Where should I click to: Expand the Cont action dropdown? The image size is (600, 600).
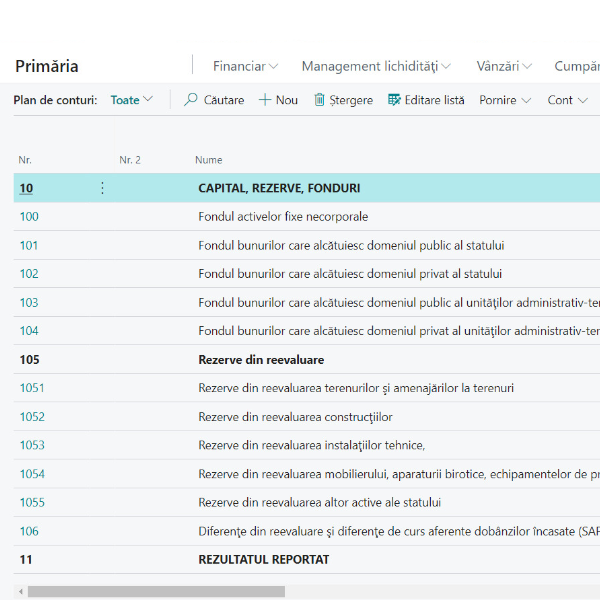point(567,100)
